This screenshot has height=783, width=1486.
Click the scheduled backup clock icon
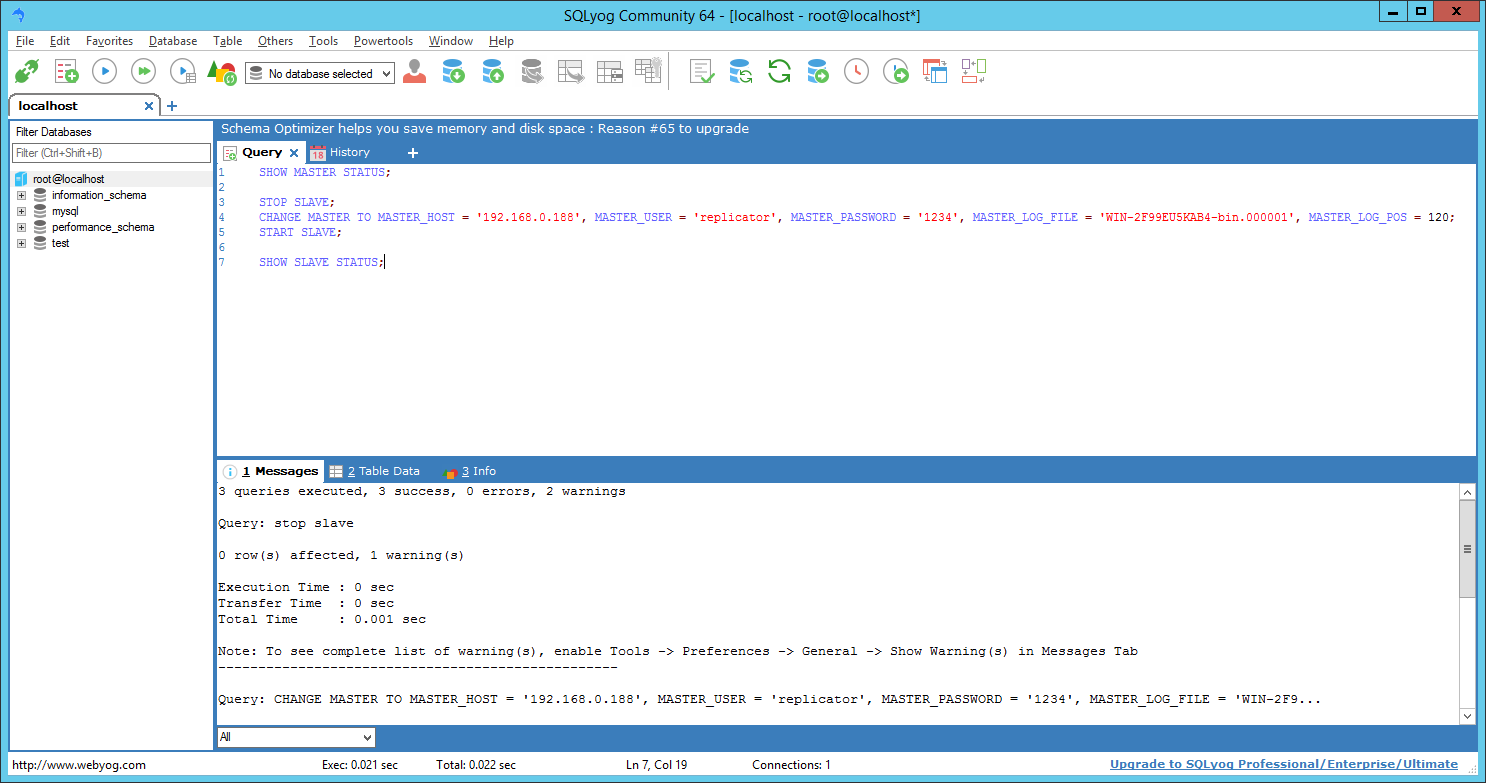(x=857, y=72)
